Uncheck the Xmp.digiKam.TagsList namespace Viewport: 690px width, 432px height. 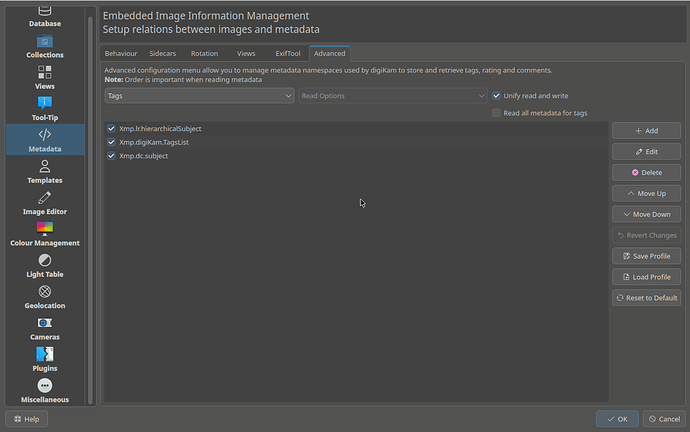click(112, 142)
